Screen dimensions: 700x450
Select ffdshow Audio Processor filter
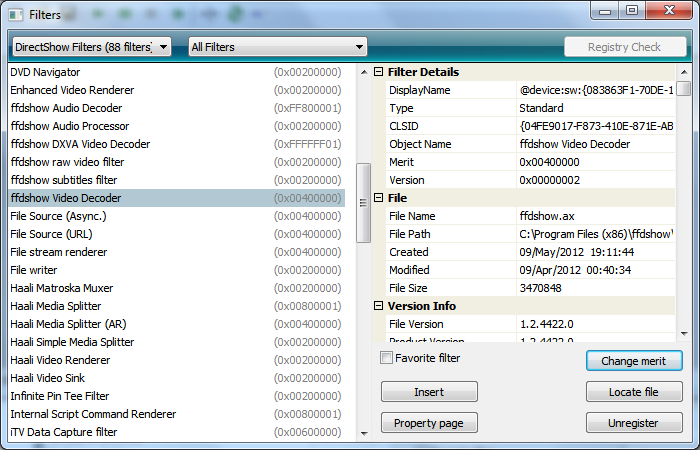pos(176,126)
